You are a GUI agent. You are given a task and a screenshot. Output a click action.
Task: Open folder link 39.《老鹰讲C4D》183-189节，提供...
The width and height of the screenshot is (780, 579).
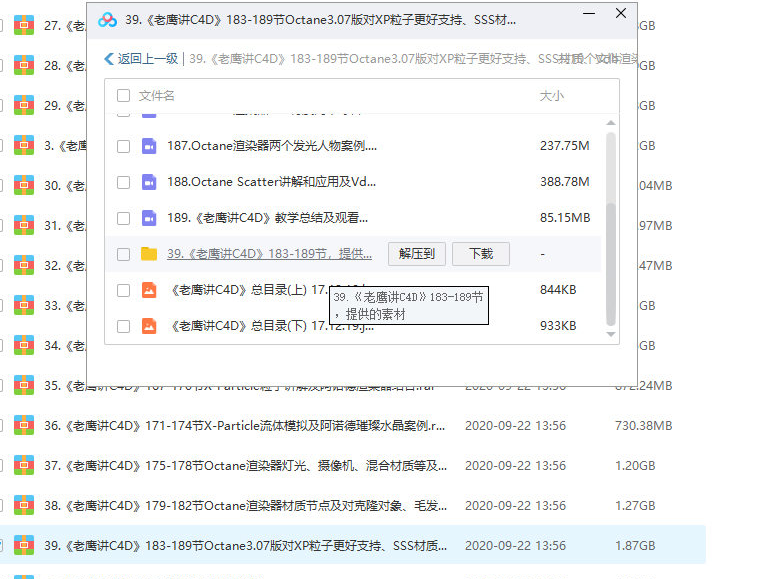[x=269, y=254]
